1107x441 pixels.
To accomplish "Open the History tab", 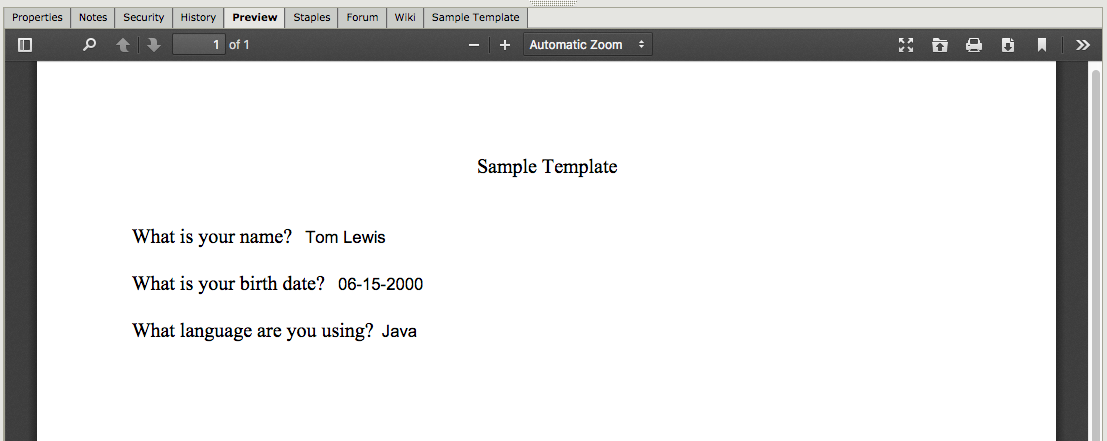I will click(198, 17).
